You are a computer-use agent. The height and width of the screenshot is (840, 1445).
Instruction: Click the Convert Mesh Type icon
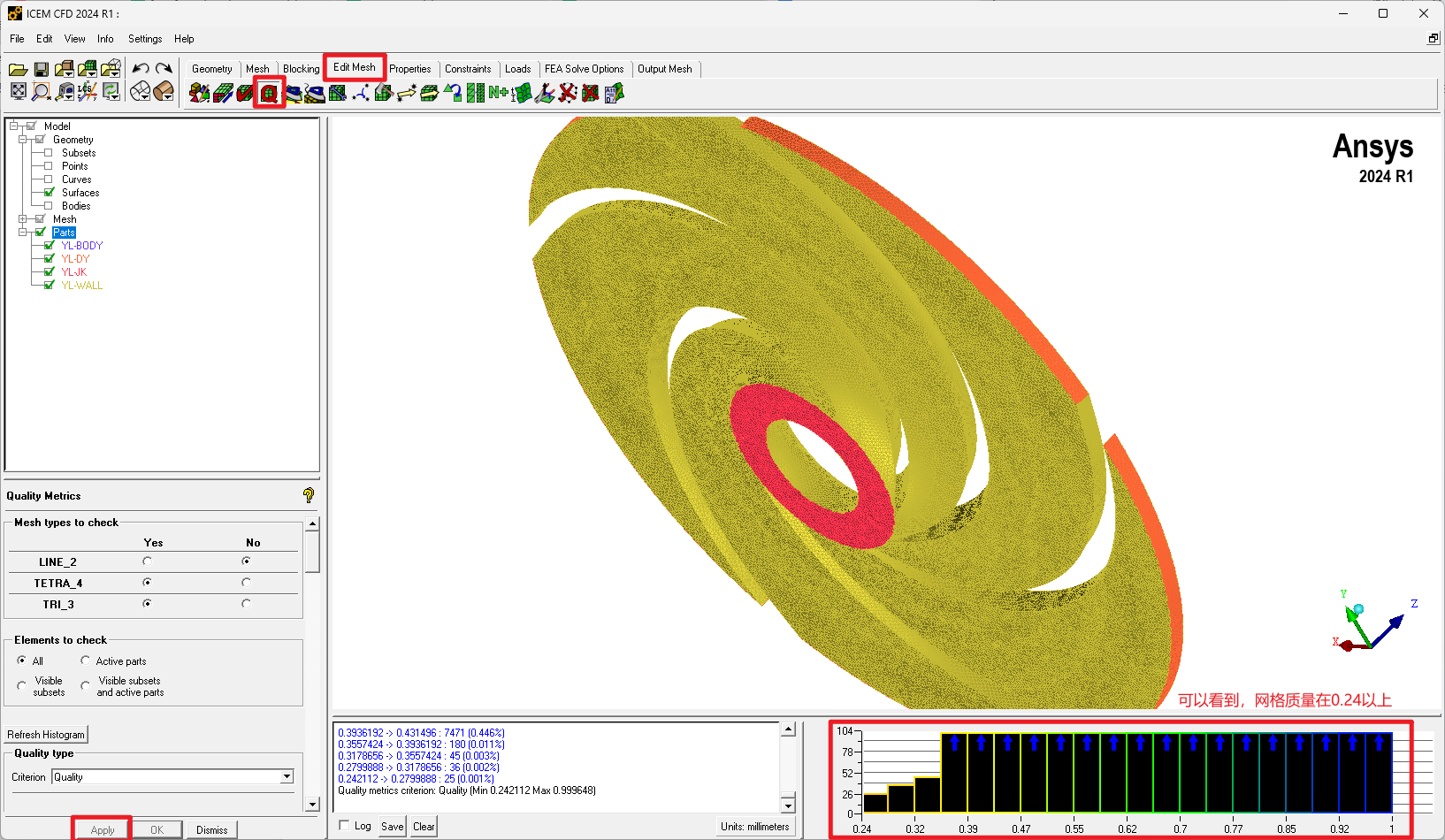[453, 93]
